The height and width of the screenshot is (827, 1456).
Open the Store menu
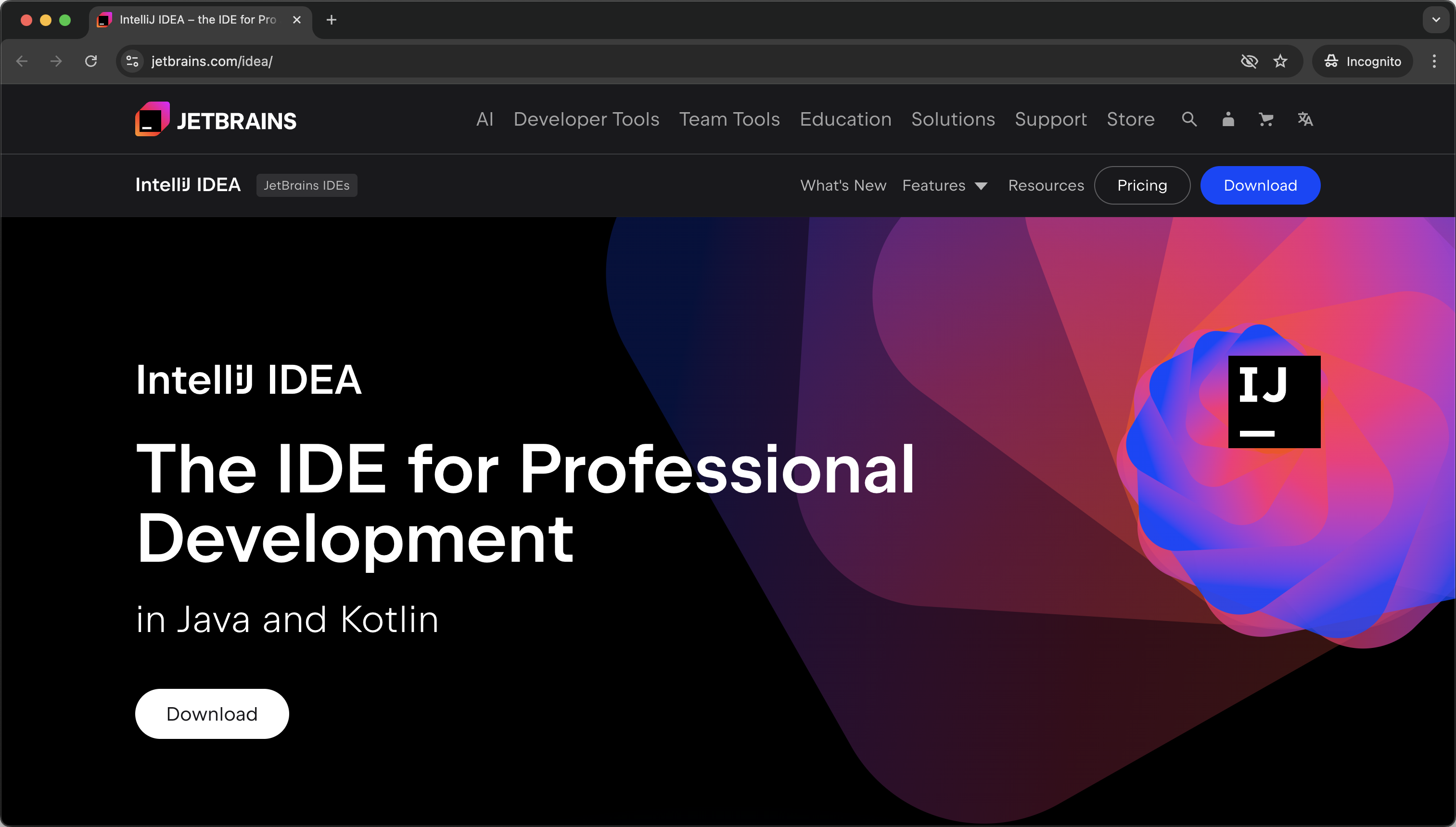pos(1130,119)
